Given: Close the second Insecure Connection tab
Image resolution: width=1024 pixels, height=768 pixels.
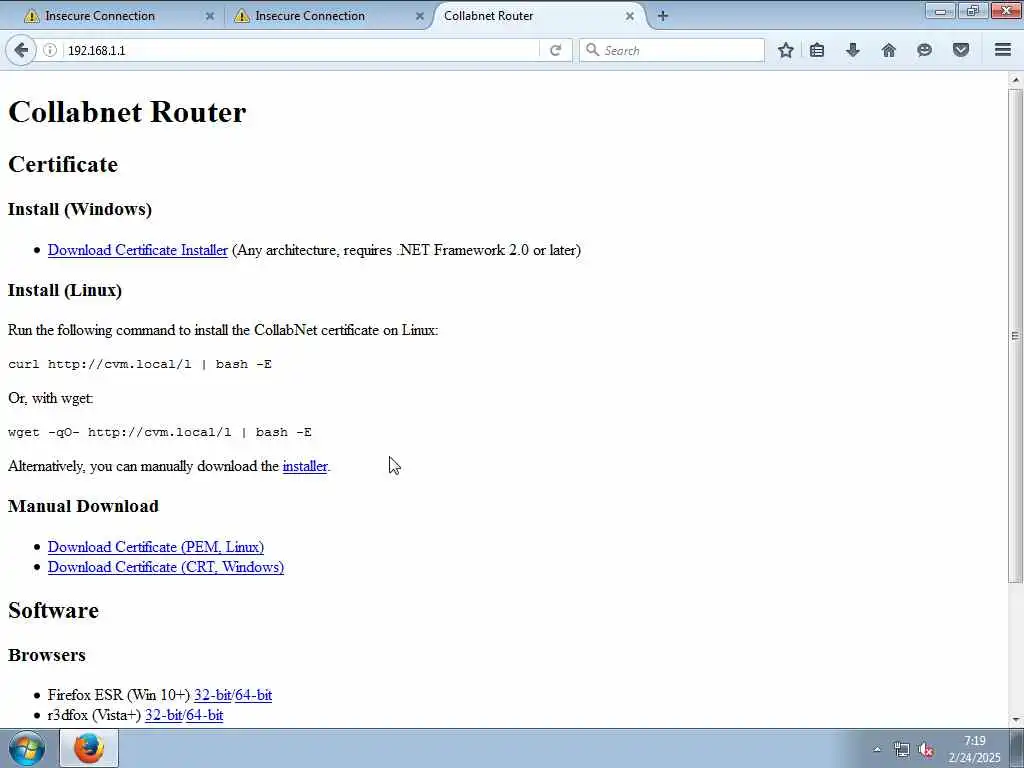Looking at the screenshot, I should coord(420,16).
